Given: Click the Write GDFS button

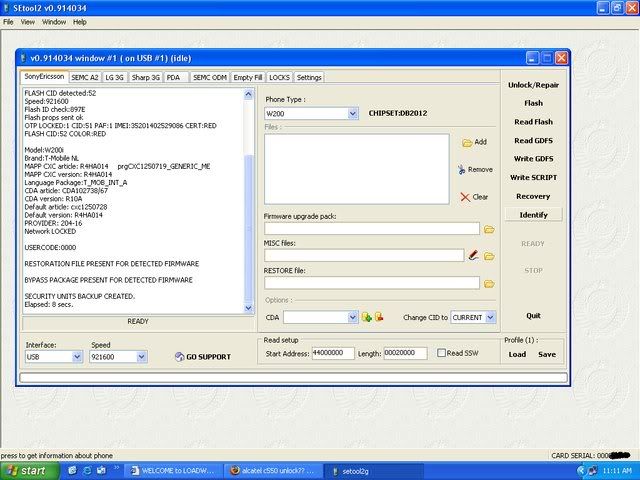Looking at the screenshot, I should tap(533, 159).
